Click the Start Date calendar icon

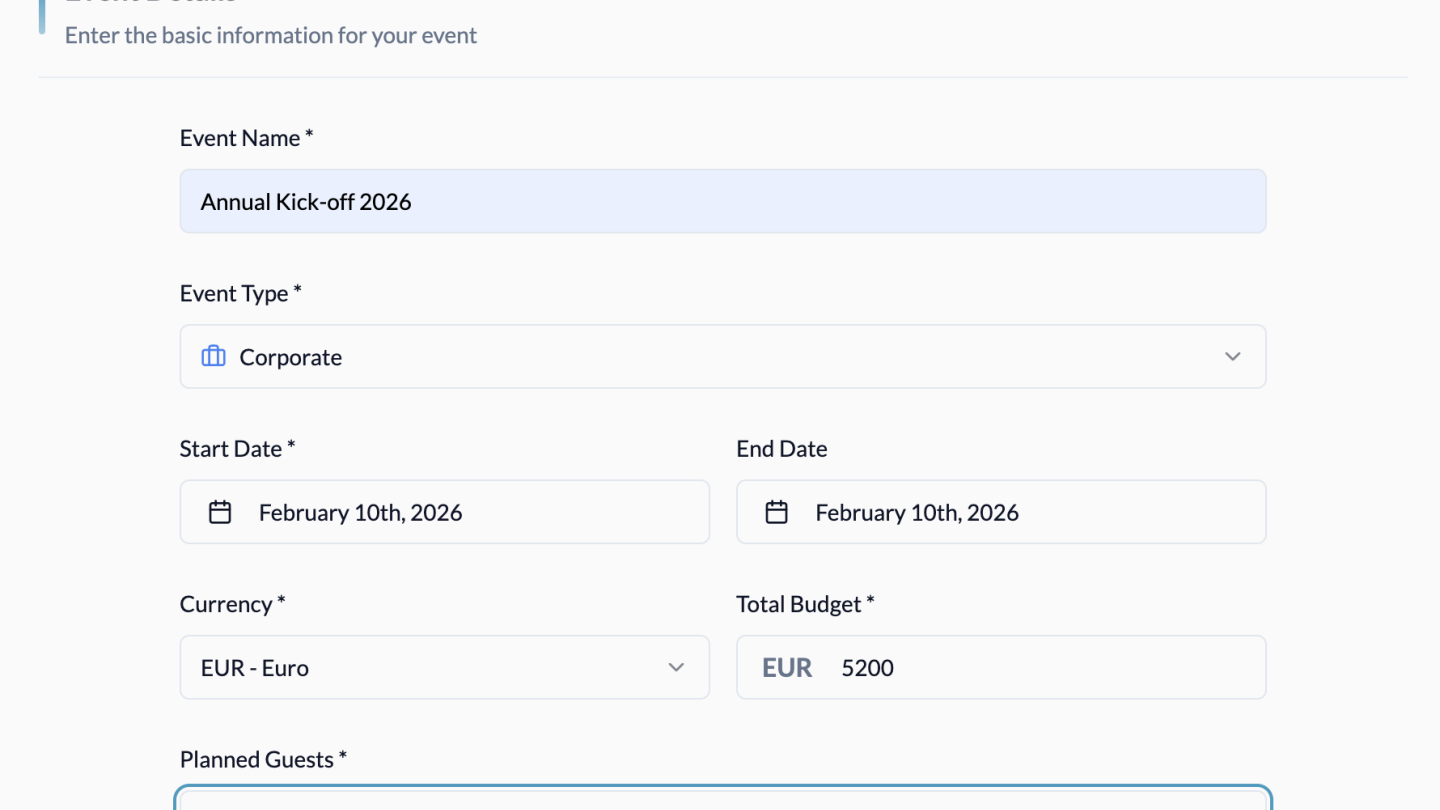(x=220, y=512)
